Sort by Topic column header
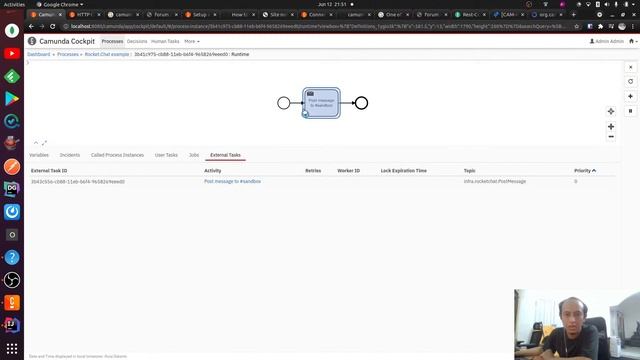This screenshot has height=360, width=640. (x=469, y=171)
